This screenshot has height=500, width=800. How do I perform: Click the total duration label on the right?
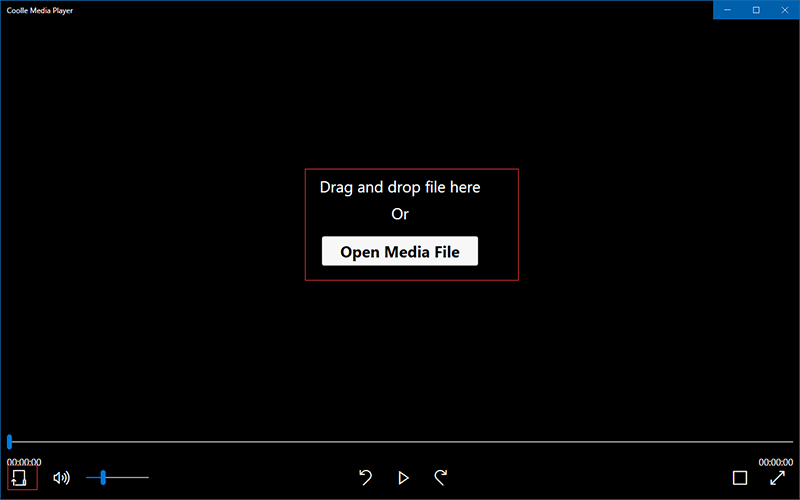(x=775, y=462)
